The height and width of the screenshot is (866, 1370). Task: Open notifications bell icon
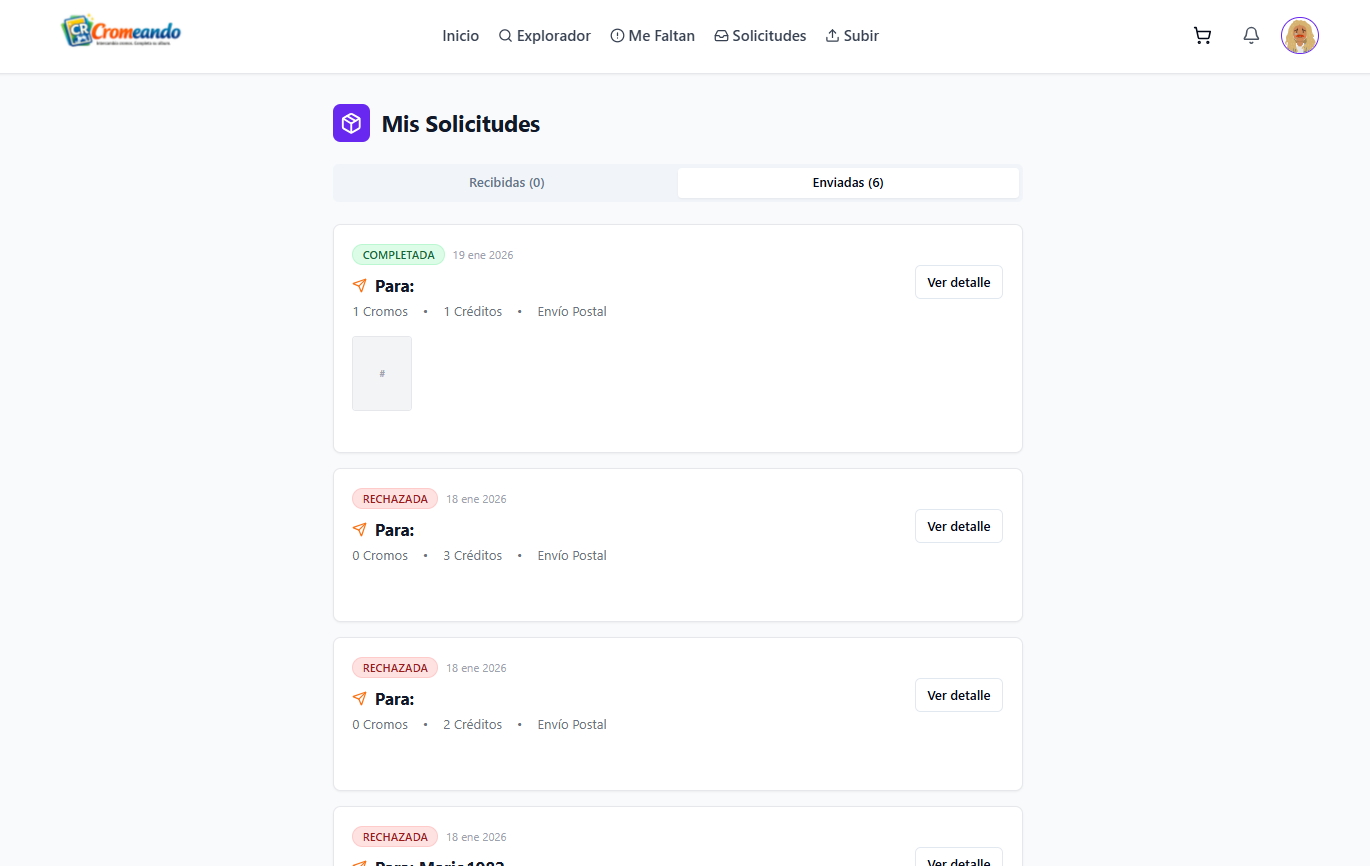click(1251, 36)
